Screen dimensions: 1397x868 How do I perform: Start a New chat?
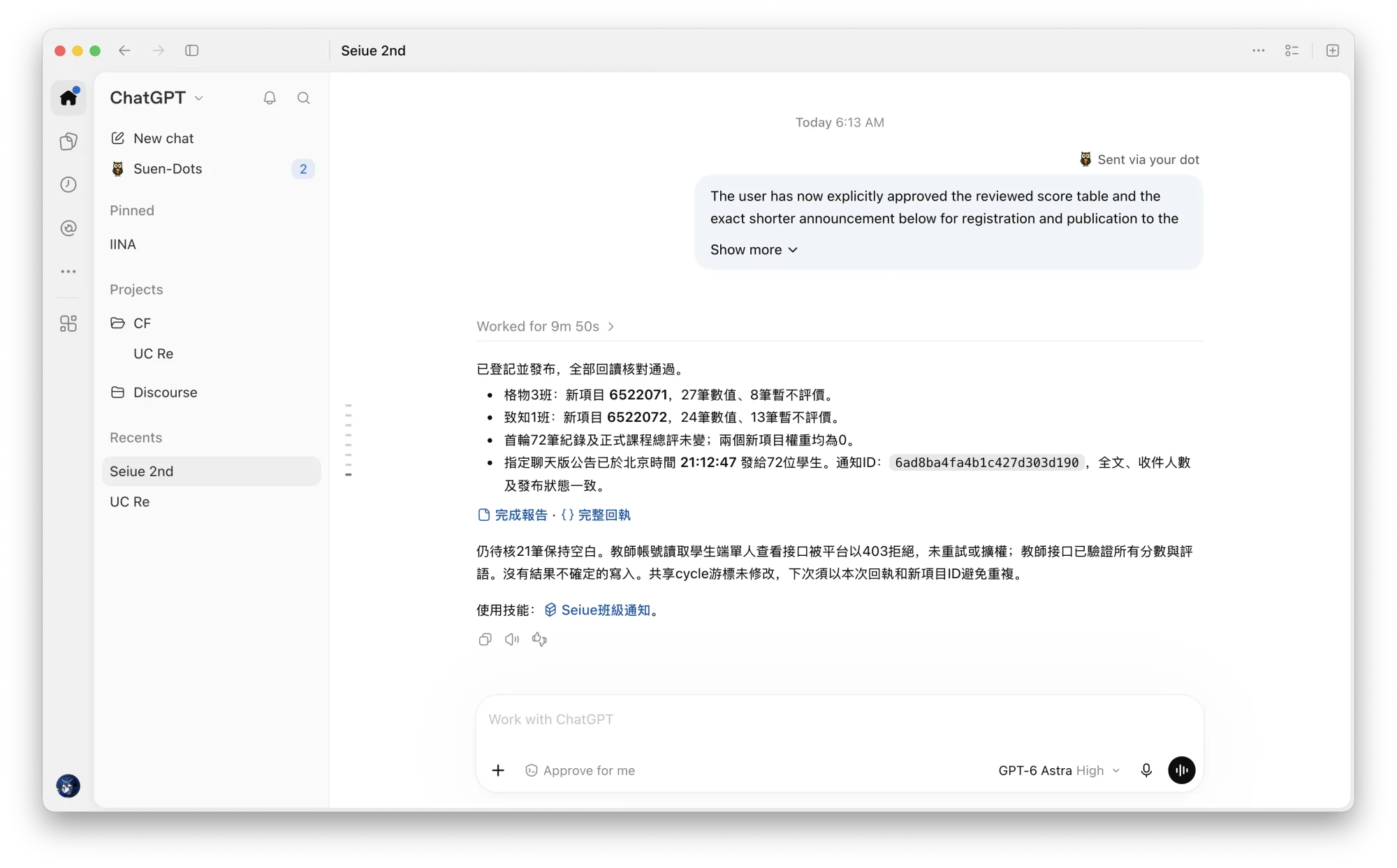[212, 138]
